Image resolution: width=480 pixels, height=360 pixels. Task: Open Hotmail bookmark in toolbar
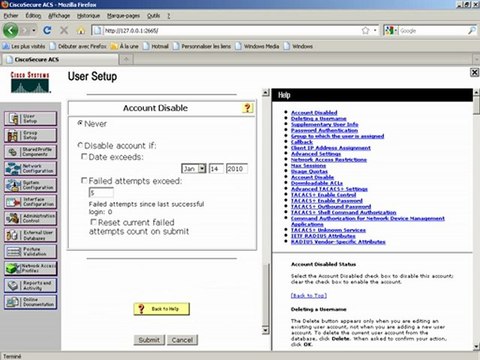[156, 46]
